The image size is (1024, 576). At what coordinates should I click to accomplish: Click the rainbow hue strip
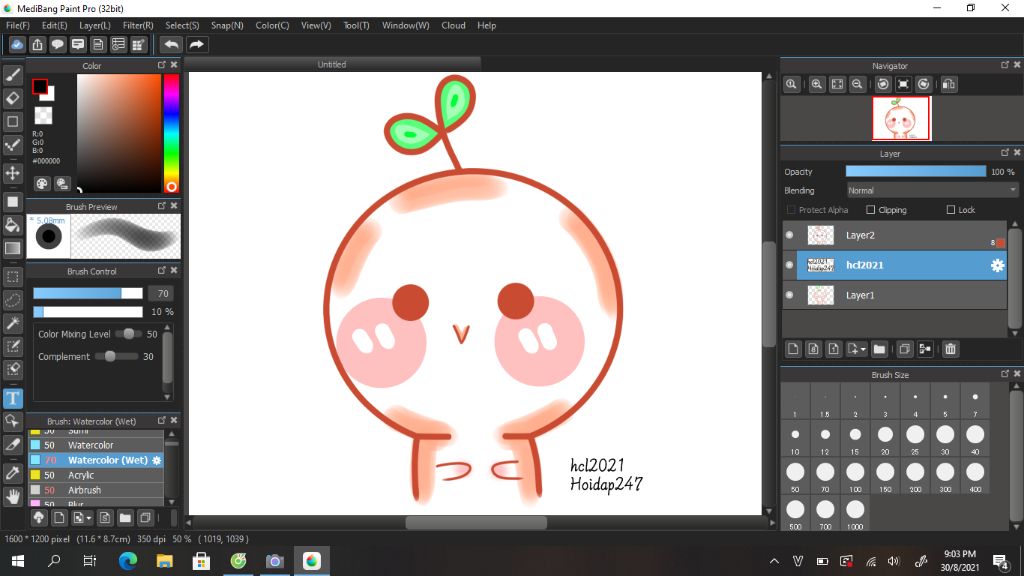click(171, 133)
